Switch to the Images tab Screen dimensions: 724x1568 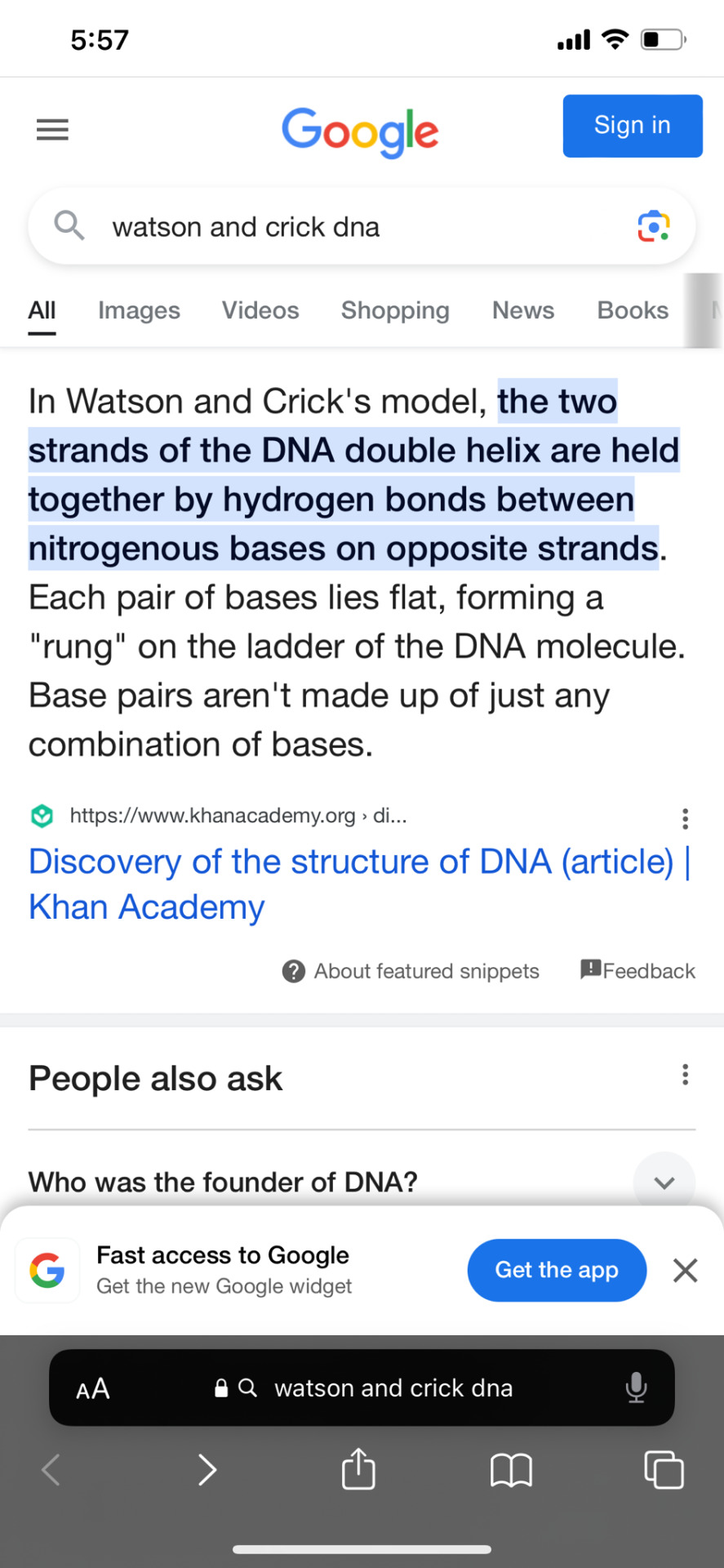click(139, 310)
